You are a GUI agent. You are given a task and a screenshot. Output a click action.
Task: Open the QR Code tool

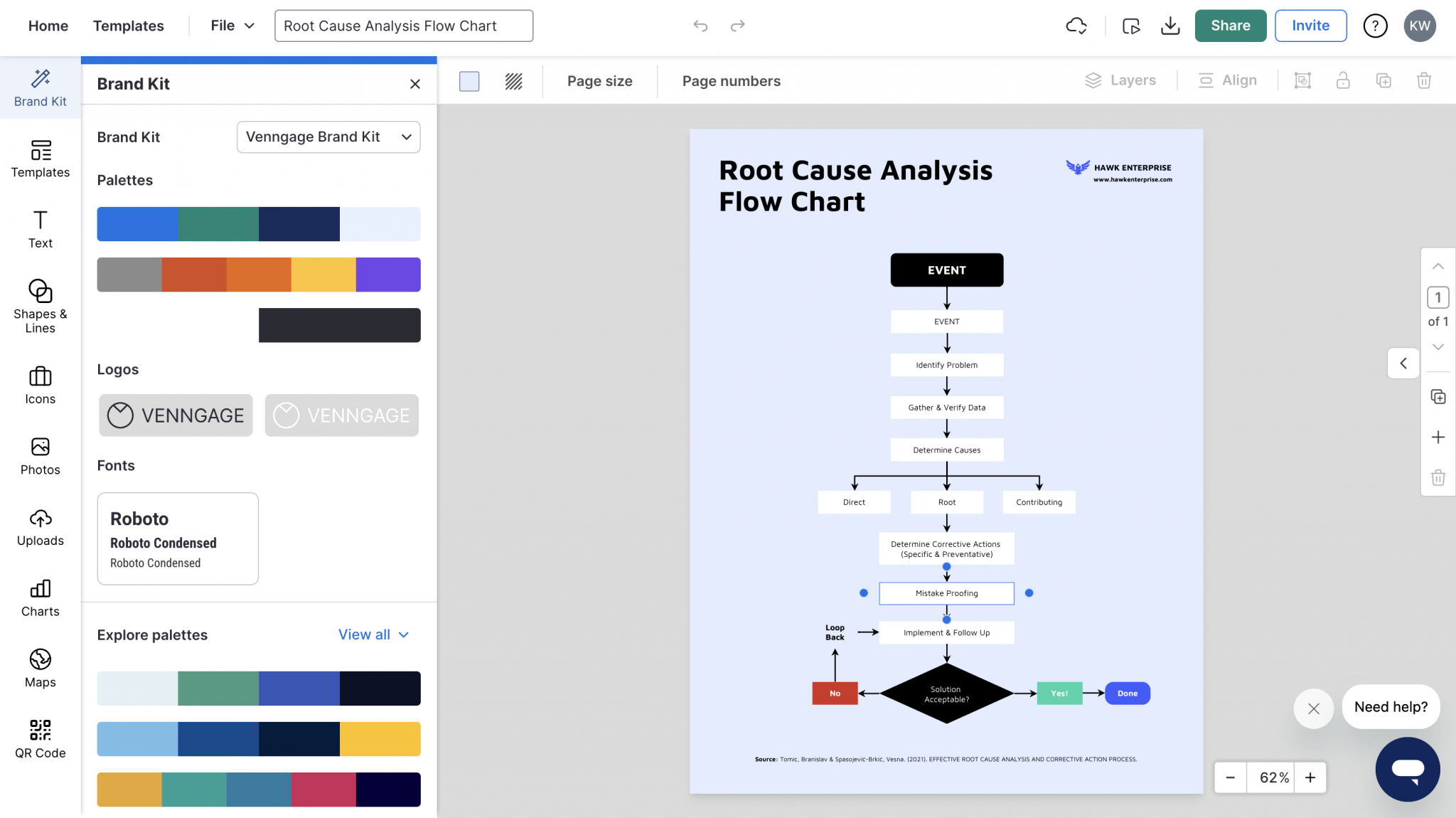pos(40,738)
